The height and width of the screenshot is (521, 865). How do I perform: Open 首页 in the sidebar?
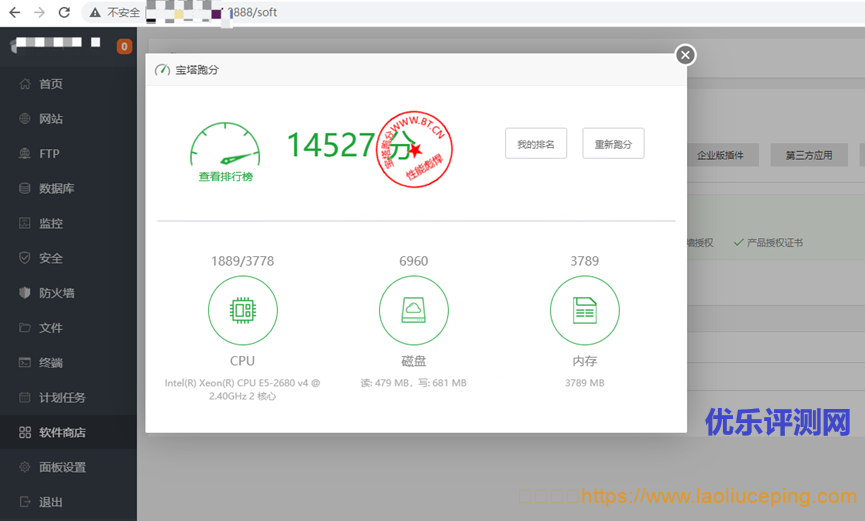click(x=68, y=84)
